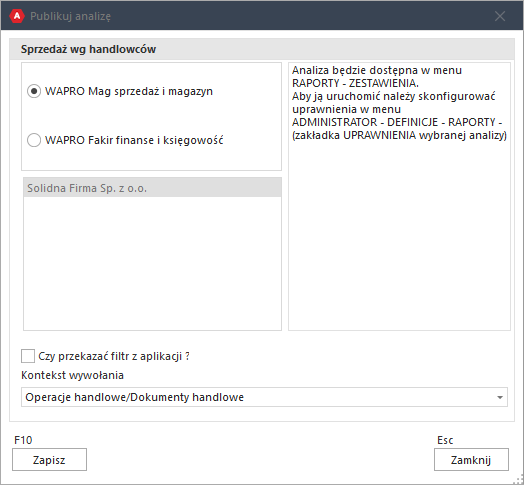Click the resize grip in the dialog corner
Viewport: 524px width, 485px height.
[x=519, y=479]
